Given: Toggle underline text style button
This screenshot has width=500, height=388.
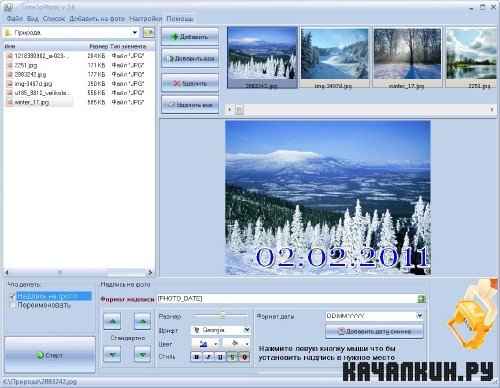Looking at the screenshot, I should point(220,357).
